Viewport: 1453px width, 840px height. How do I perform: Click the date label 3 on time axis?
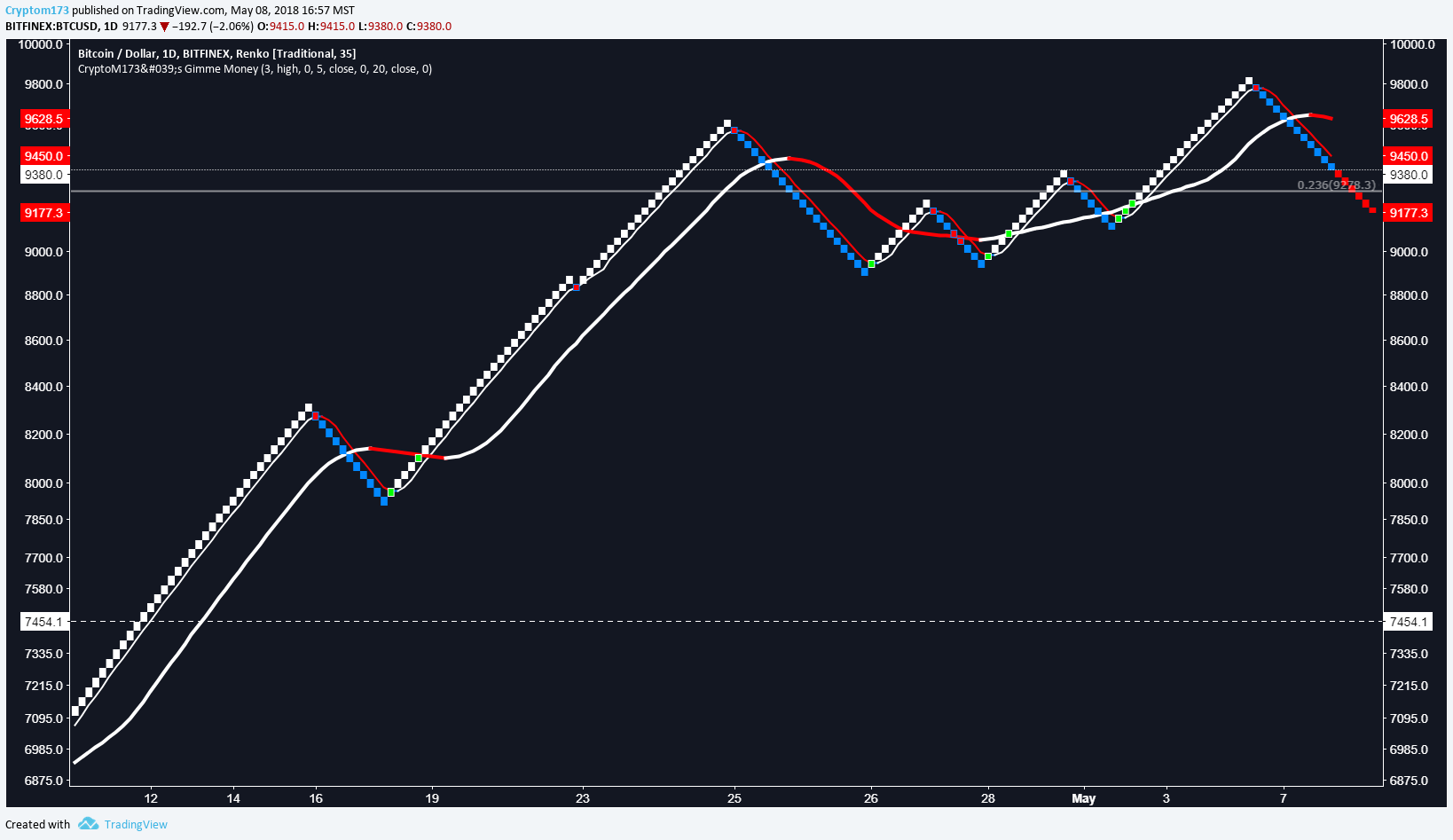1166,798
